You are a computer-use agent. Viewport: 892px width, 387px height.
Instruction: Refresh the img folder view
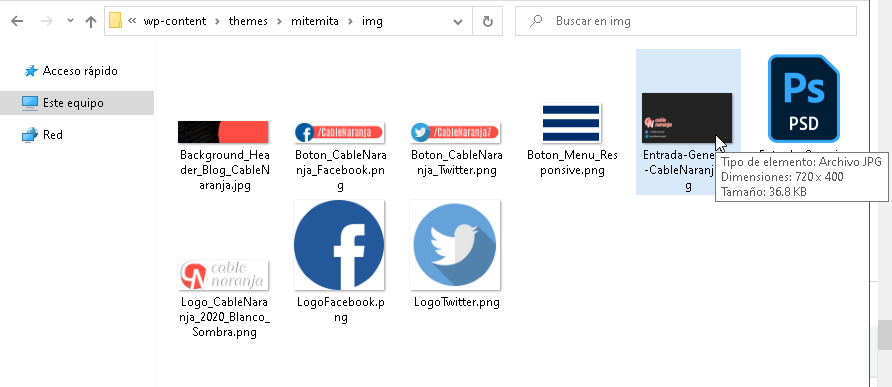pyautogui.click(x=488, y=21)
